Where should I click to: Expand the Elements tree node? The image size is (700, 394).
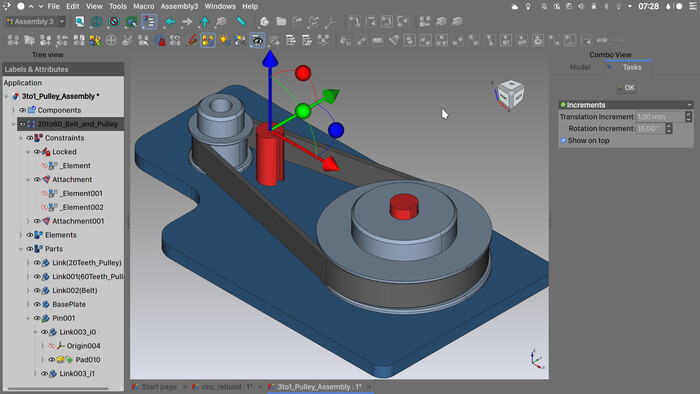[21, 235]
